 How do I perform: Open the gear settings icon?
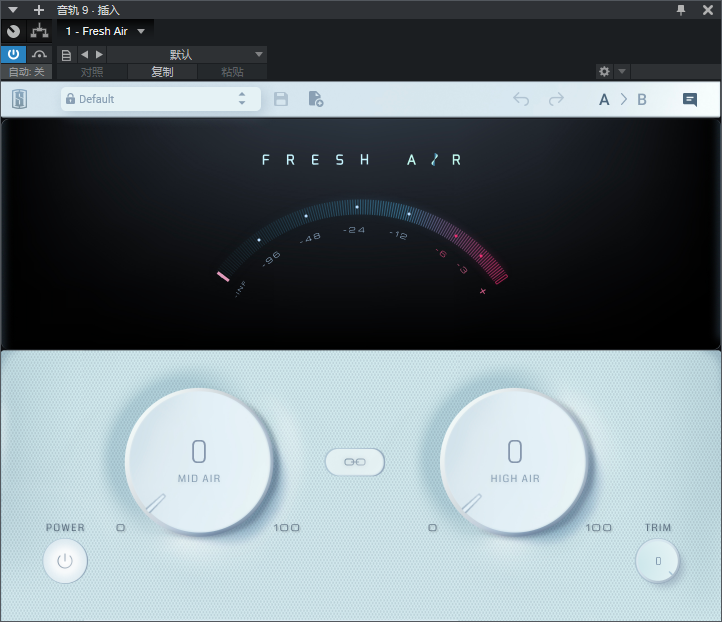click(x=604, y=71)
